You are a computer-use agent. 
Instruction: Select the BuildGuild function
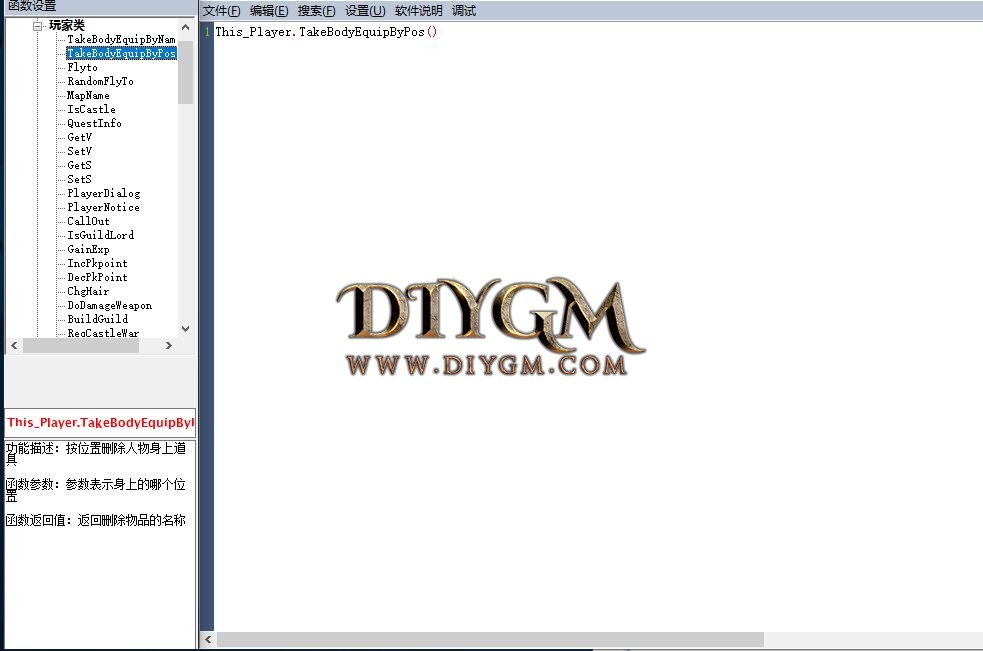[x=98, y=319]
